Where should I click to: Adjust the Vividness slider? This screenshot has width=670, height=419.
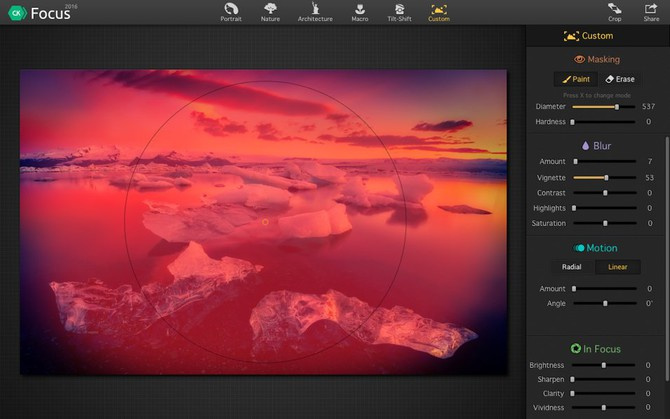(603, 407)
